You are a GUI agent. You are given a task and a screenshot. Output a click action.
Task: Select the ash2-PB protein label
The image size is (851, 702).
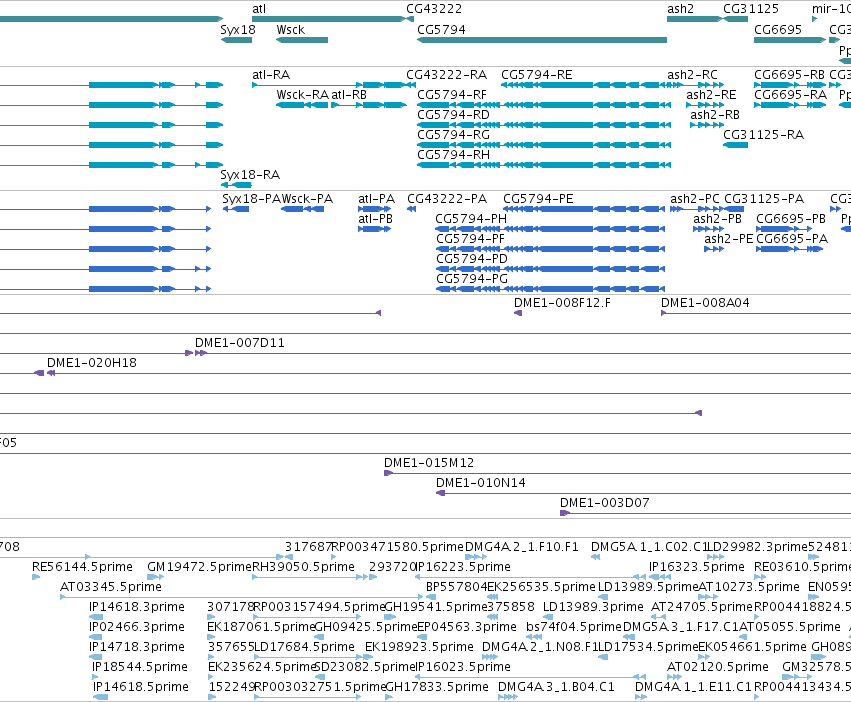(717, 218)
